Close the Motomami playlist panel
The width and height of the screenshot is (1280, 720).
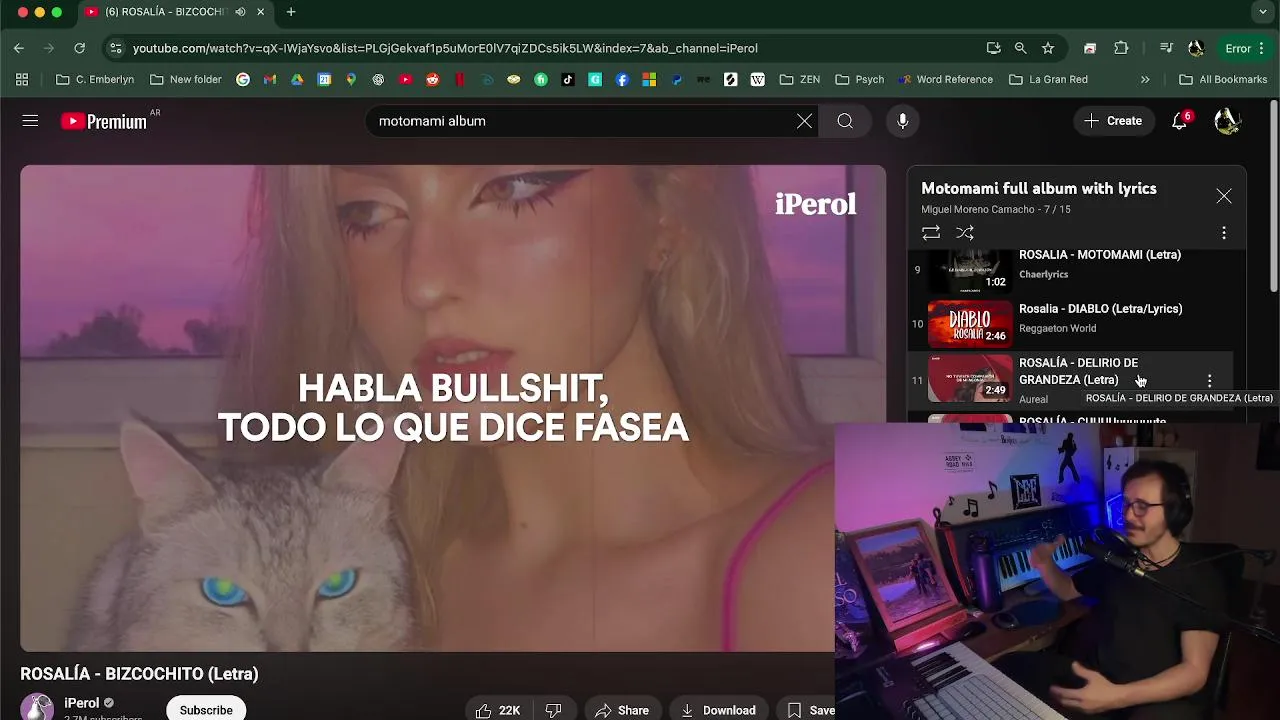[x=1224, y=196]
